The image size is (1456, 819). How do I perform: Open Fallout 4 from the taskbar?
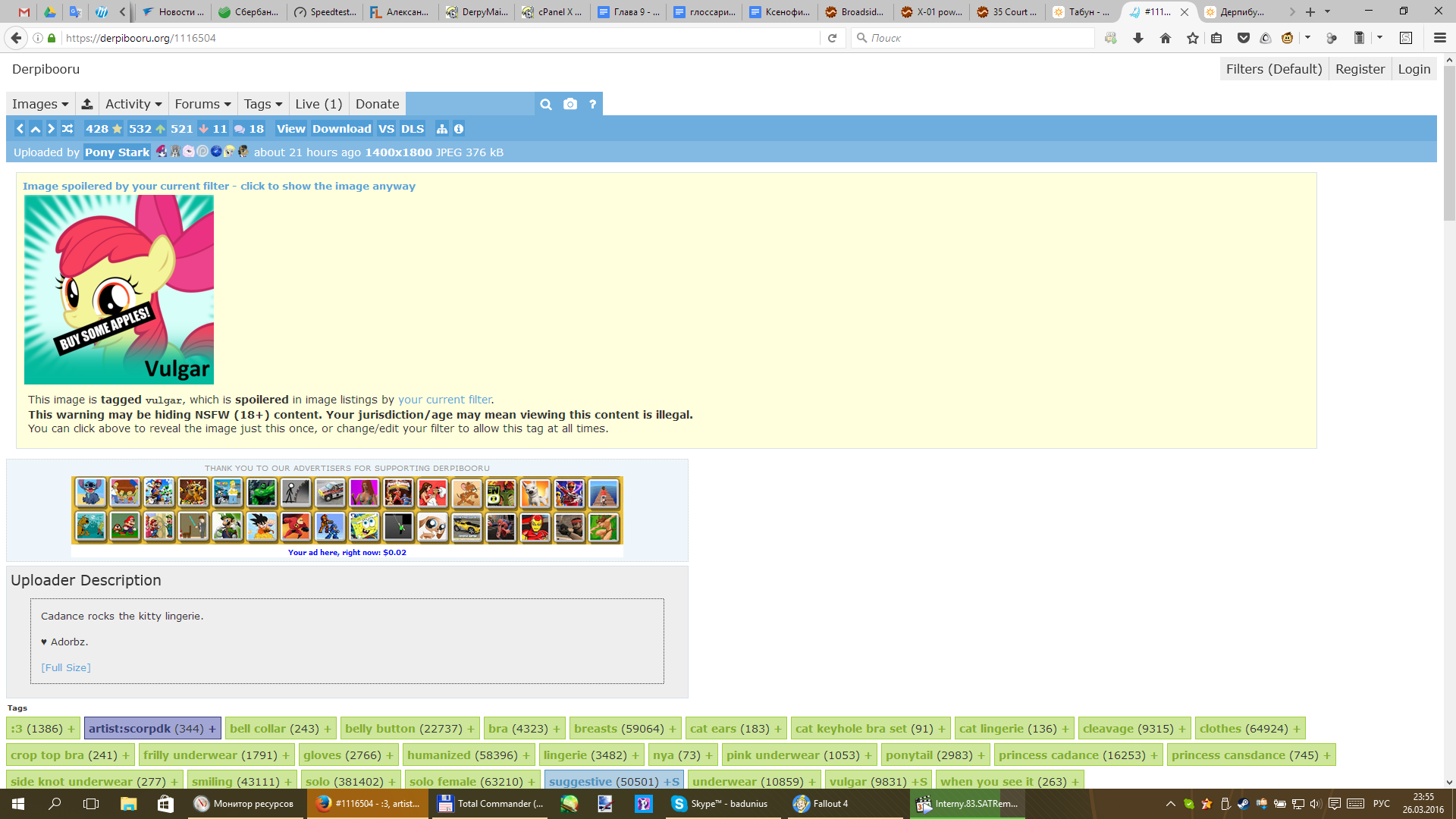[822, 804]
